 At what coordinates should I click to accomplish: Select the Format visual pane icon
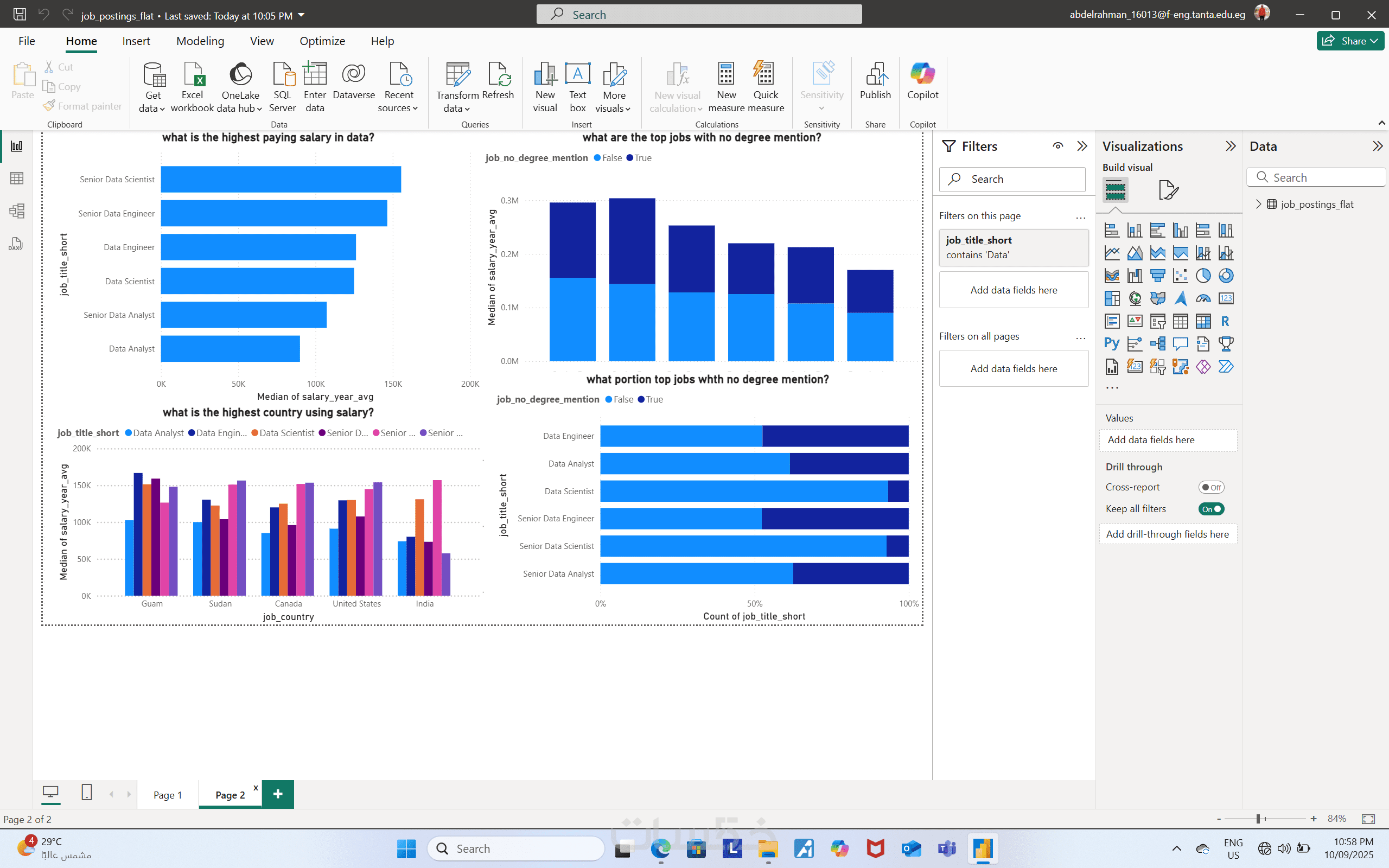[1168, 190]
